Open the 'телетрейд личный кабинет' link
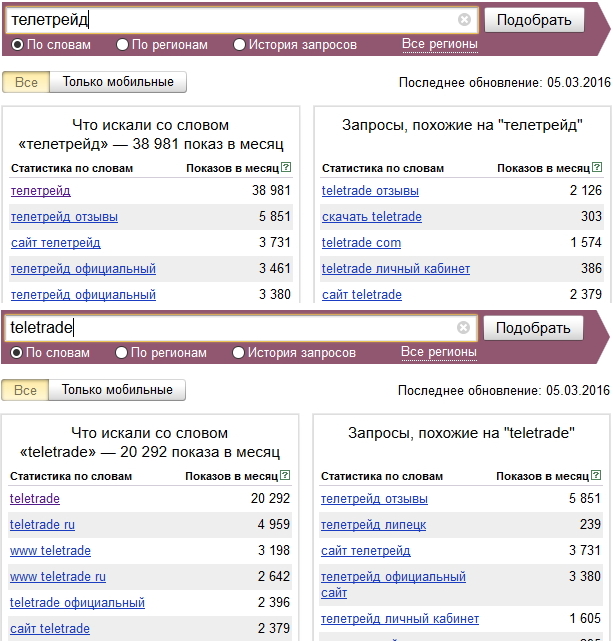 click(x=400, y=619)
